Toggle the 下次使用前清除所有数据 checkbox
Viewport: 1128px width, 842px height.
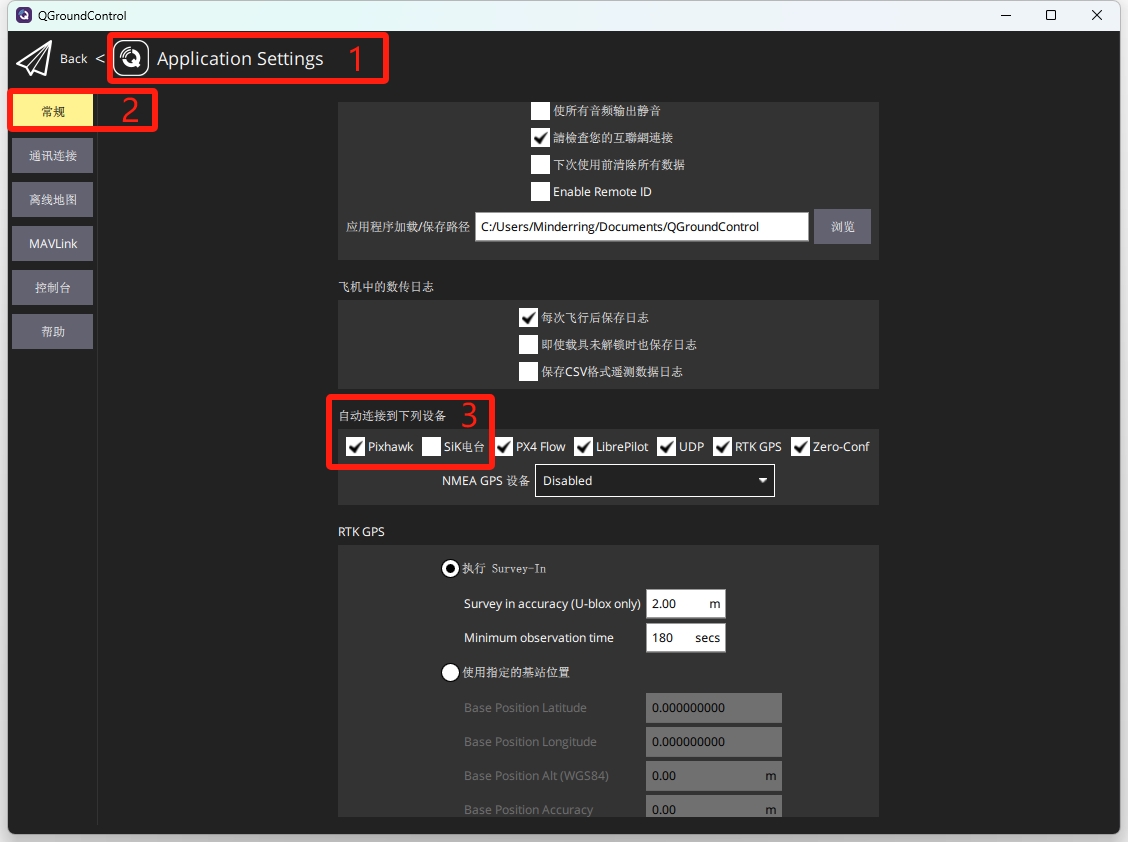coord(540,165)
